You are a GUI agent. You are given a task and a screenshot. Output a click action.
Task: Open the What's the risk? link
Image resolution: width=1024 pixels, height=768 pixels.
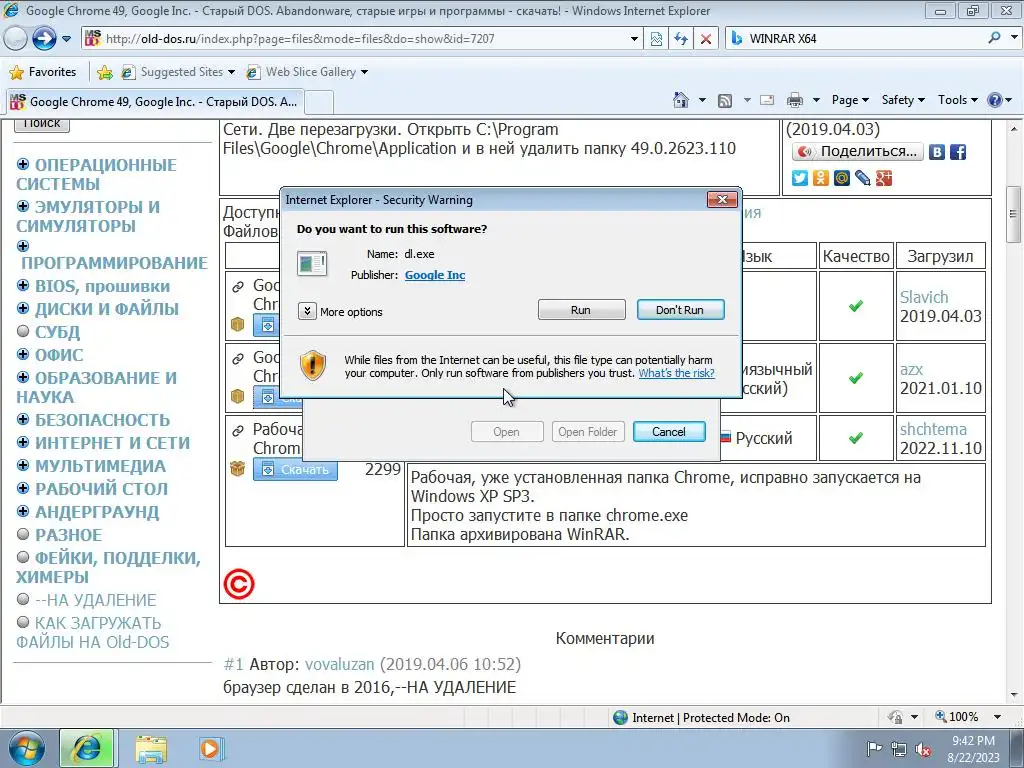[x=676, y=373]
